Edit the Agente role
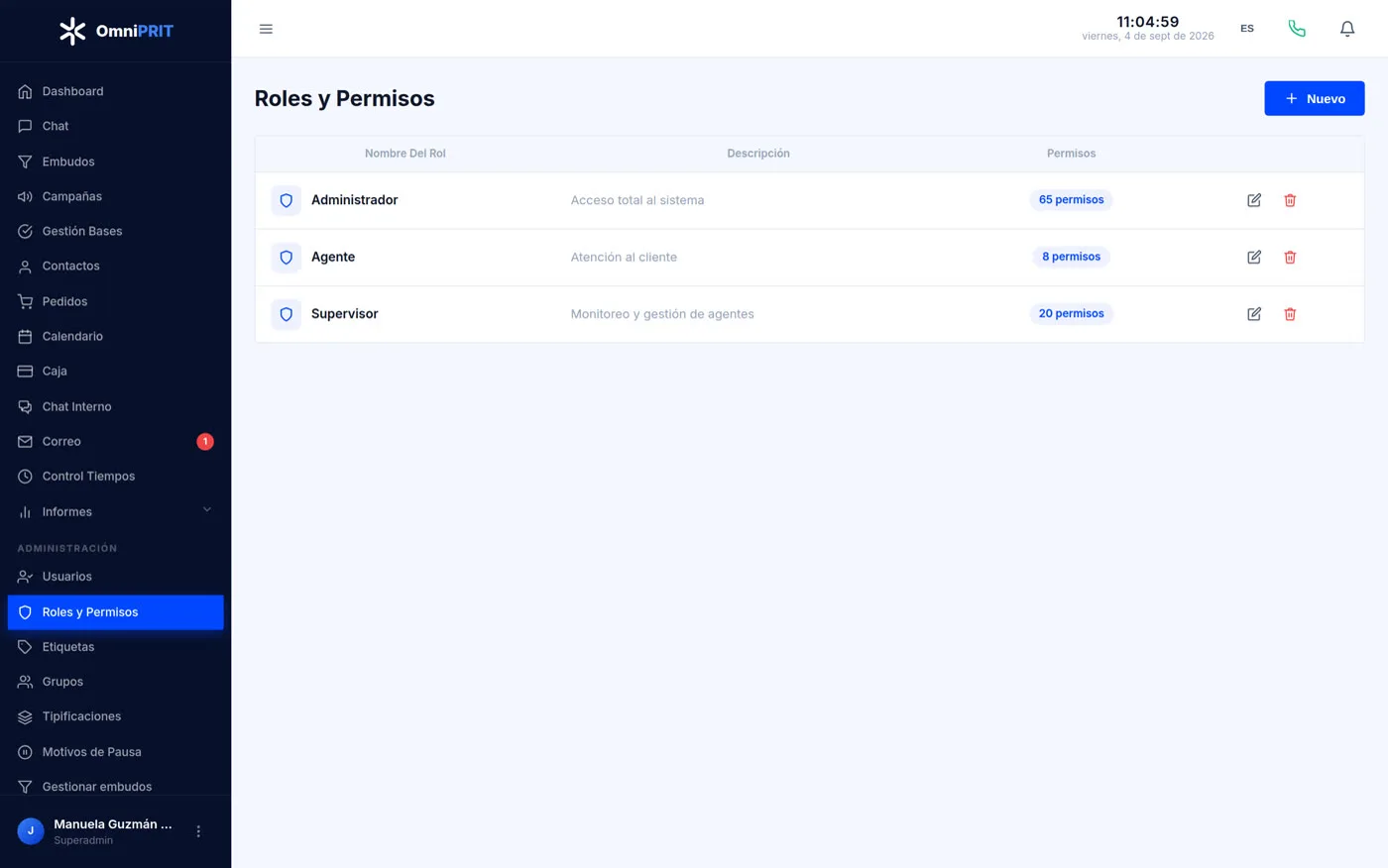The image size is (1388, 868). [x=1254, y=257]
